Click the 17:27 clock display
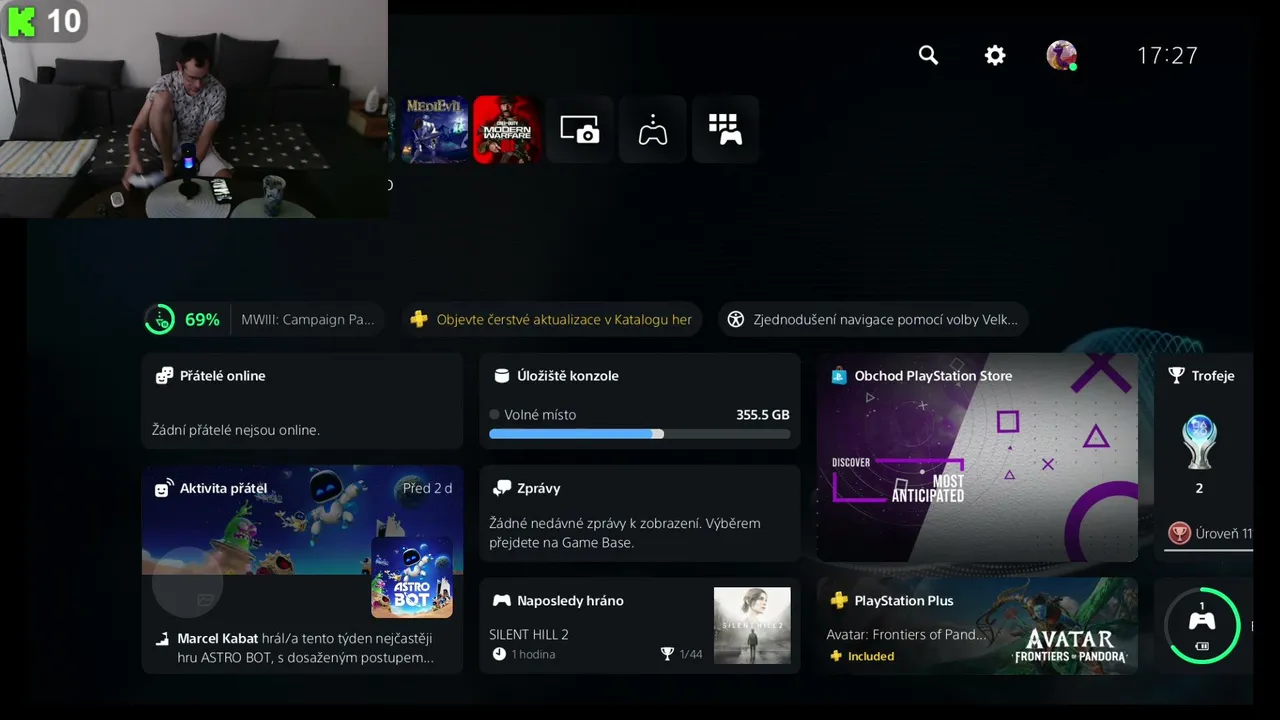The height and width of the screenshot is (720, 1280). tap(1167, 56)
